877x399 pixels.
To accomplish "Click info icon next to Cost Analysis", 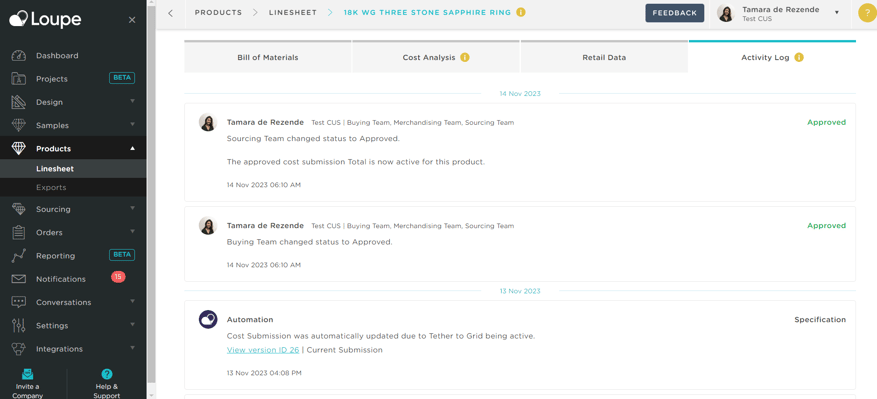I will 465,57.
